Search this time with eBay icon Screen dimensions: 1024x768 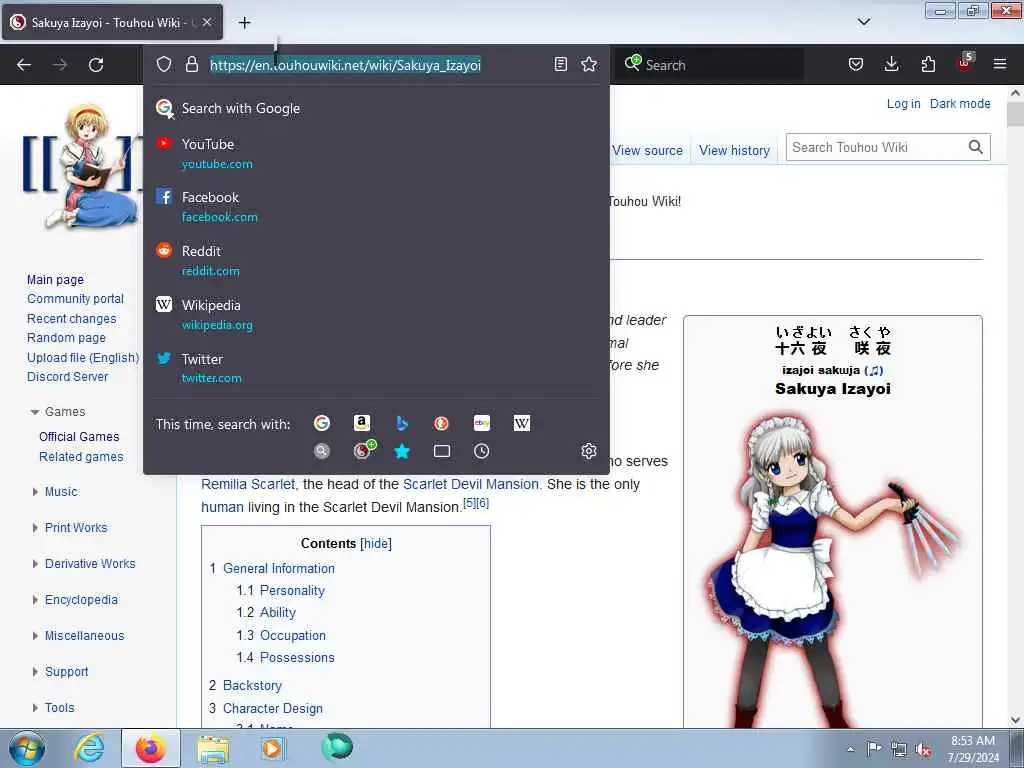(x=482, y=423)
